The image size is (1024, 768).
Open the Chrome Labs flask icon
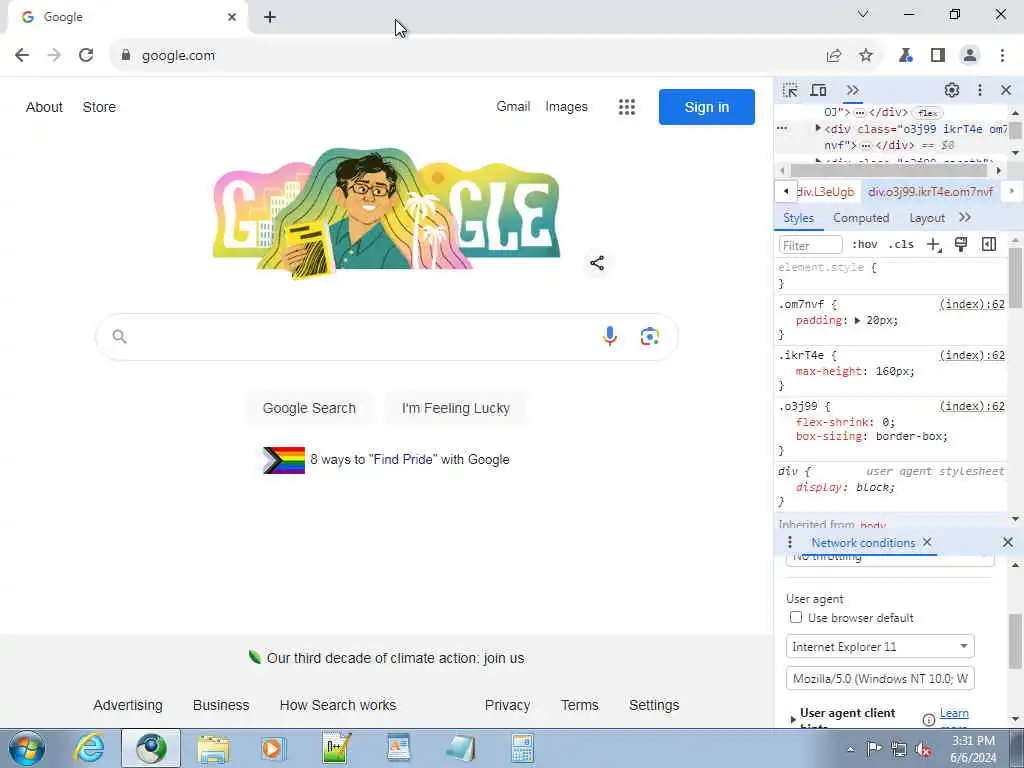coord(905,56)
